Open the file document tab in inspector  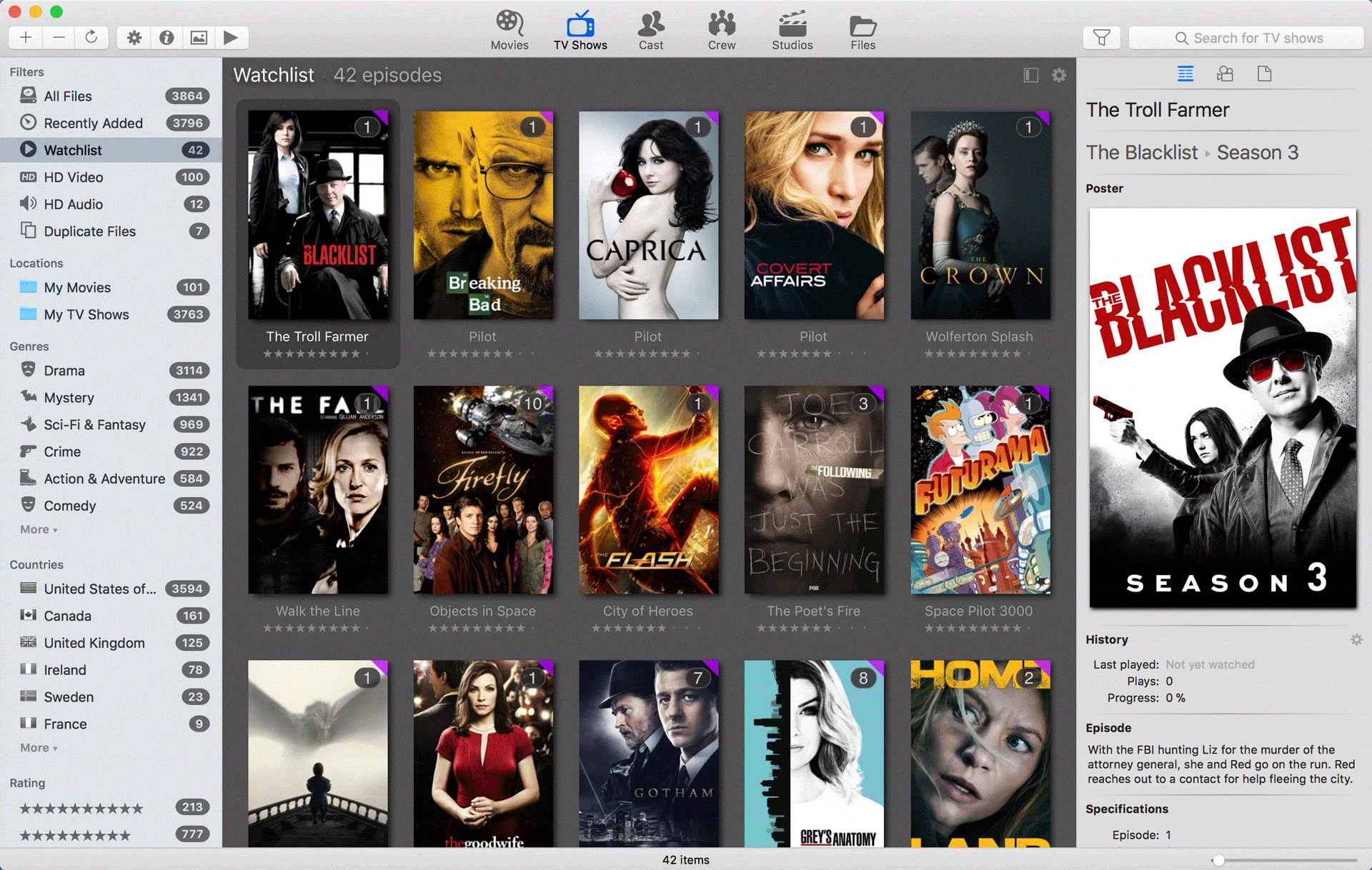click(1264, 74)
